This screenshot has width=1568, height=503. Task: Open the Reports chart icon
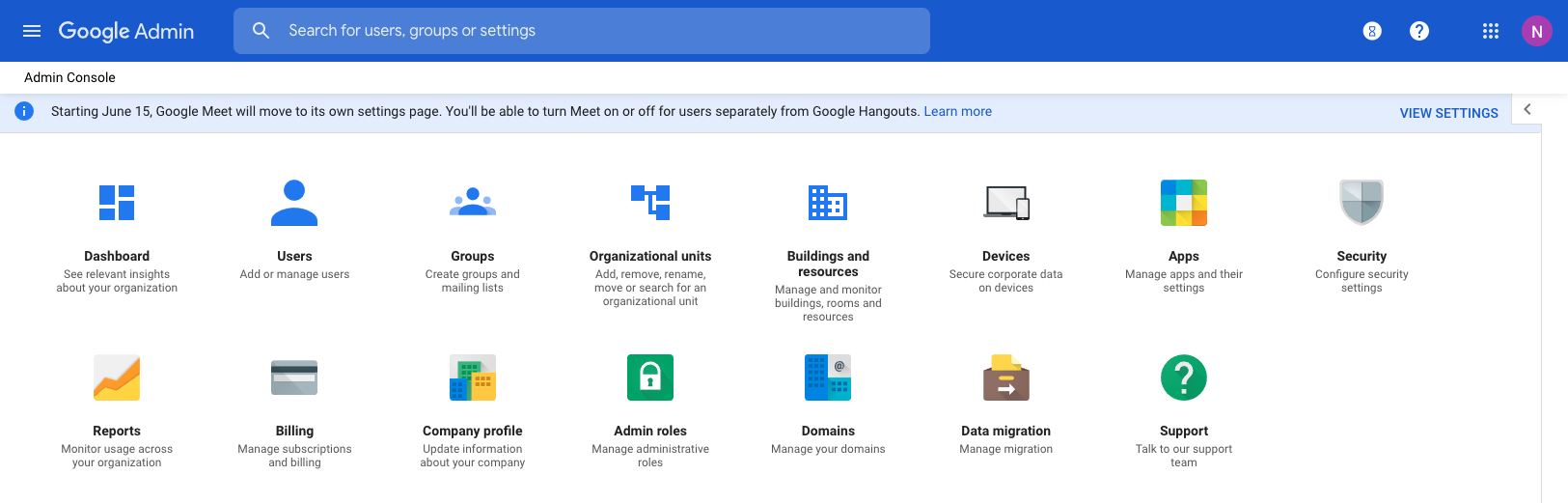coord(117,377)
